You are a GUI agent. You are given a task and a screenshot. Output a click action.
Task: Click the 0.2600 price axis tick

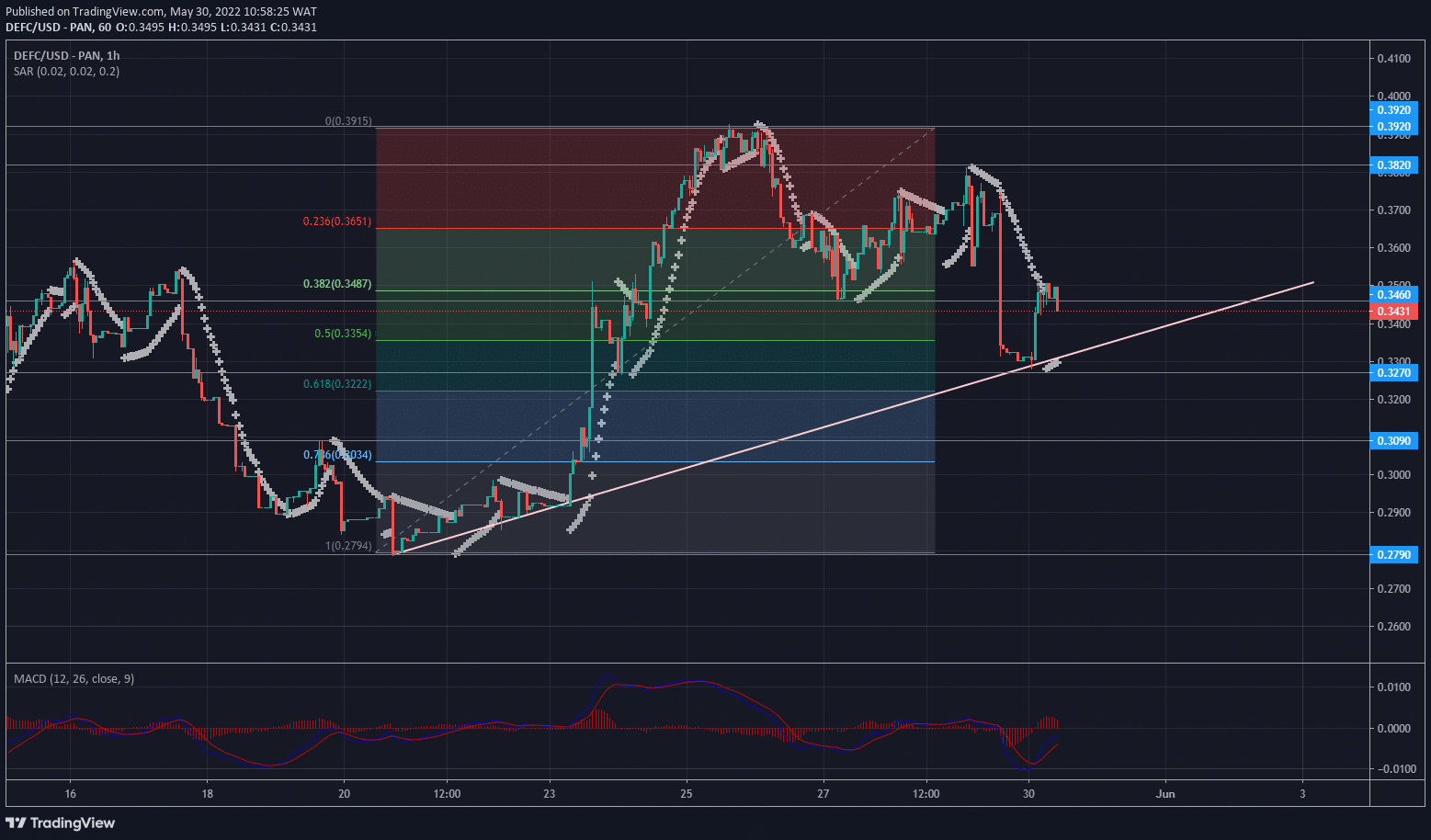click(x=1393, y=627)
